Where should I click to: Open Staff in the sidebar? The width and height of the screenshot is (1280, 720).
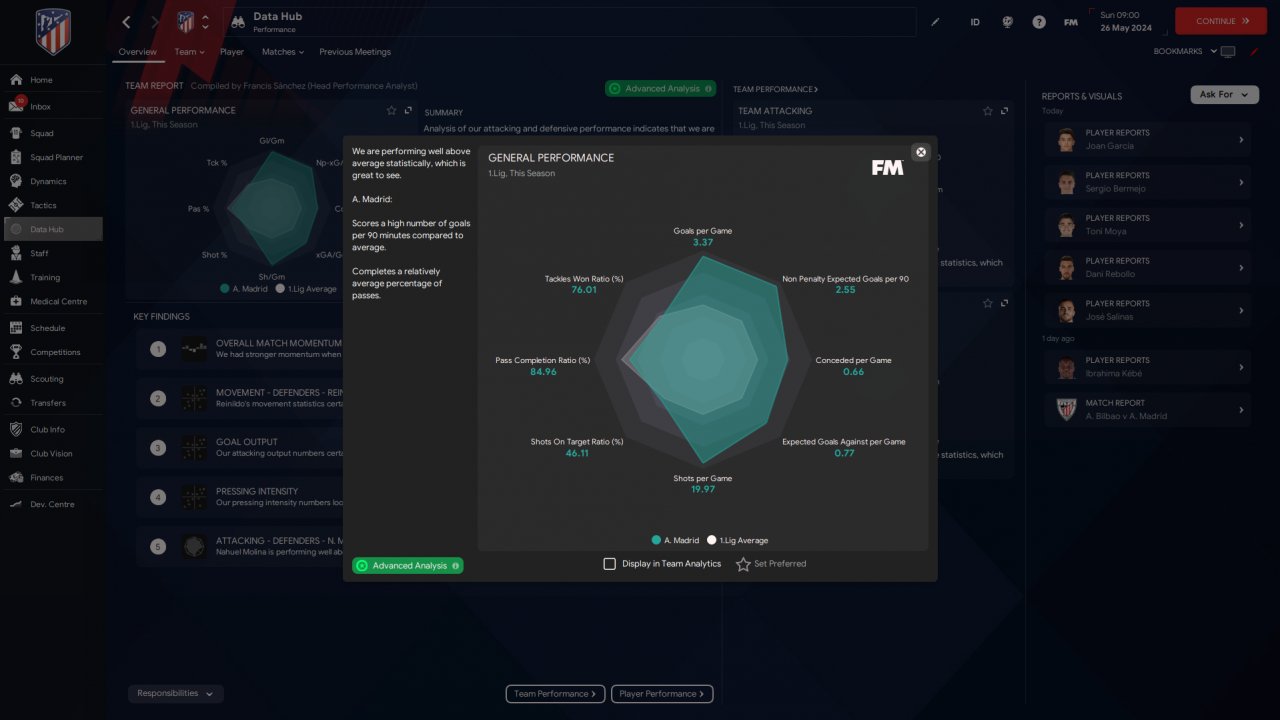(x=52, y=253)
